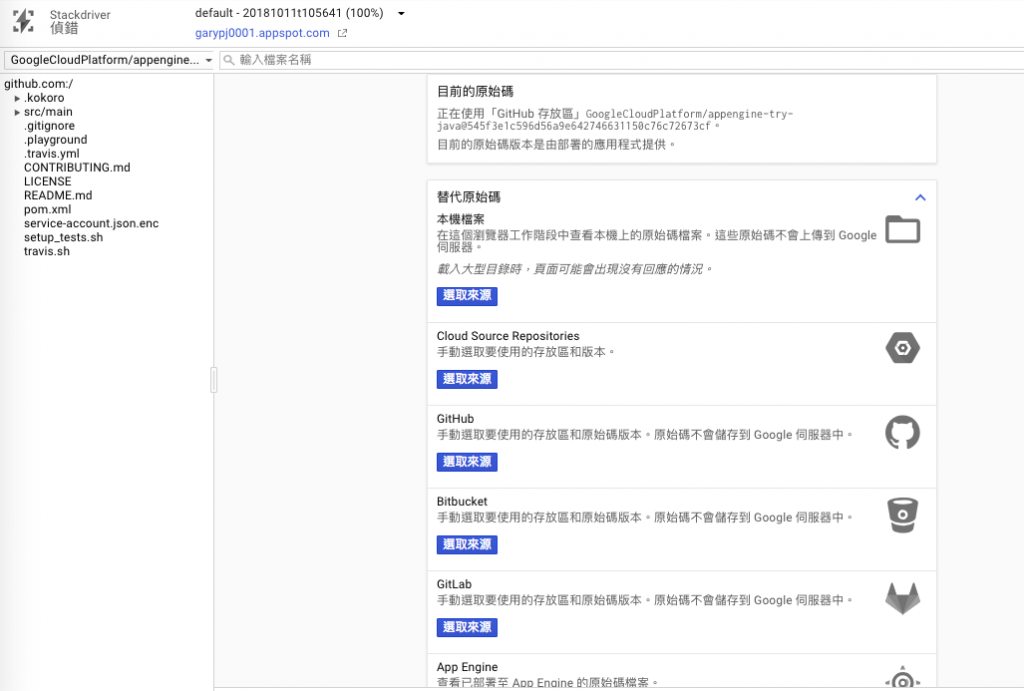Select src/main folder in file tree
This screenshot has height=691, width=1024.
coord(48,112)
